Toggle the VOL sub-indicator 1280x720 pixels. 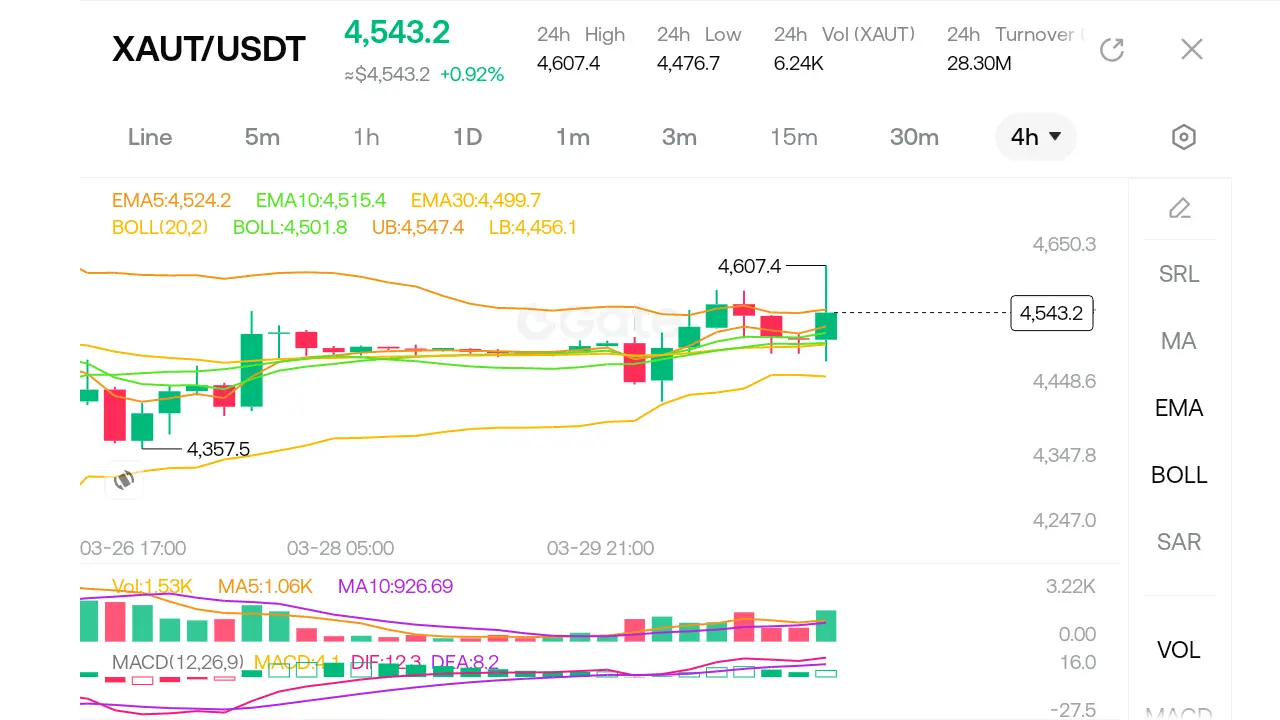coord(1179,650)
